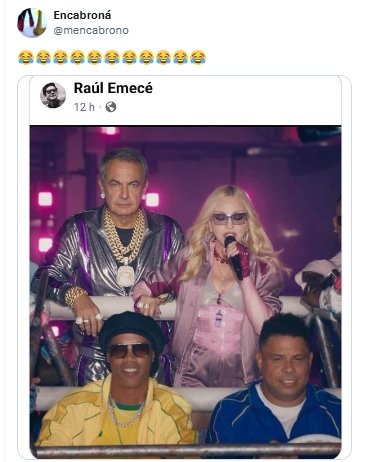This screenshot has width=377, height=462.
Task: Open the Encabroná profile avatar
Action: pos(32,23)
